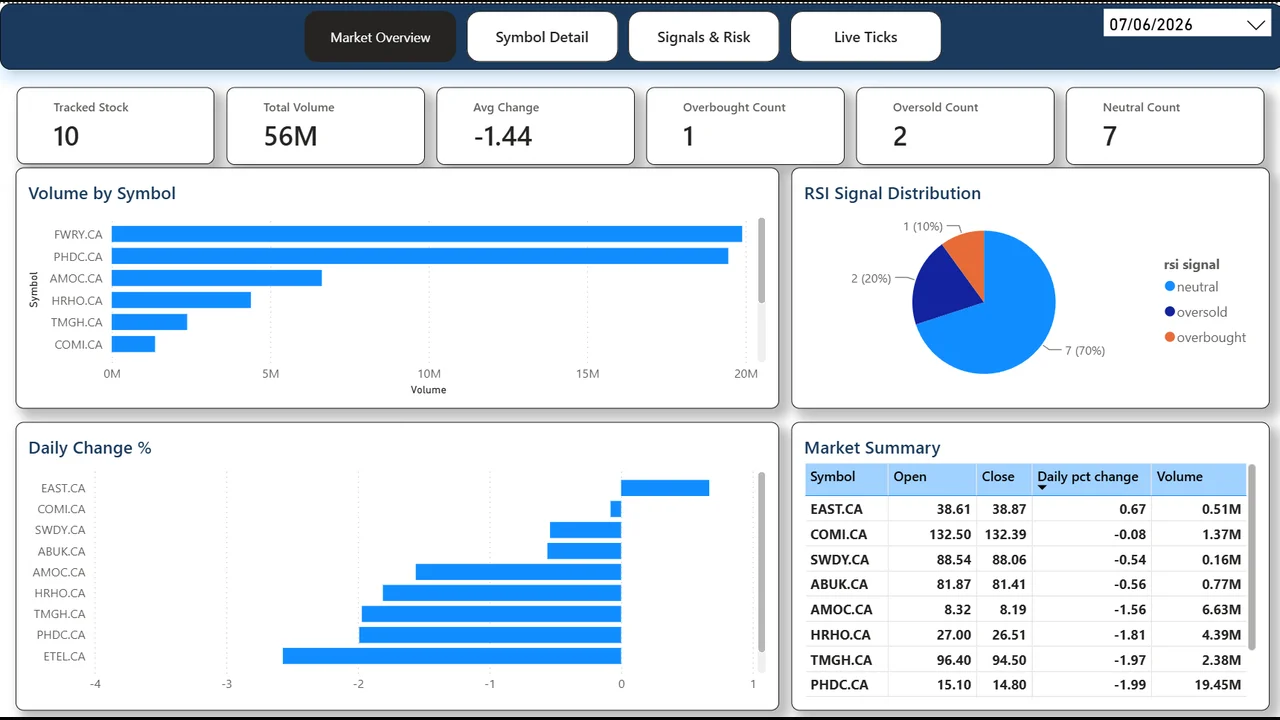Click the oversold legend color dot

[x=1170, y=312]
